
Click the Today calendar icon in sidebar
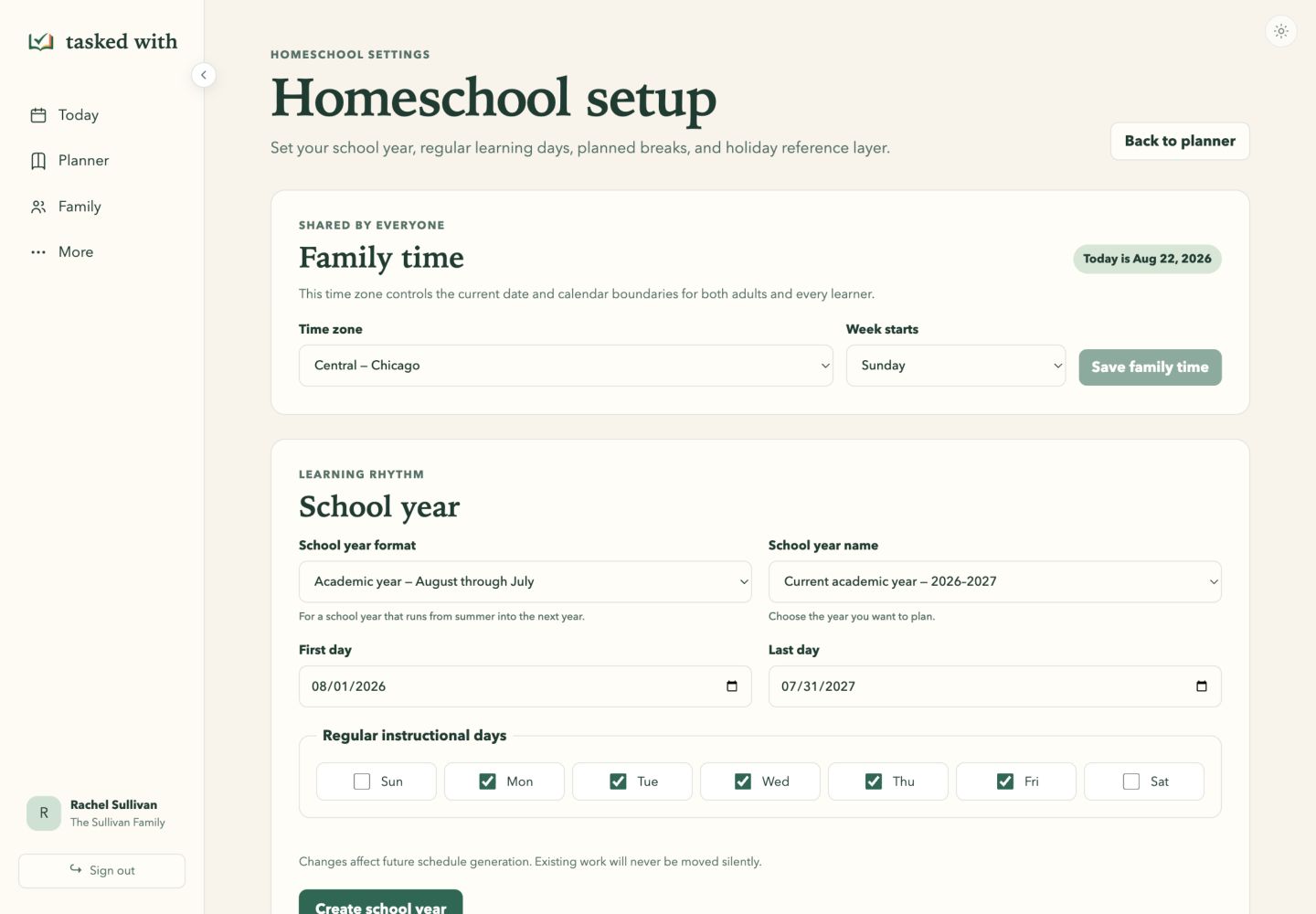[38, 115]
